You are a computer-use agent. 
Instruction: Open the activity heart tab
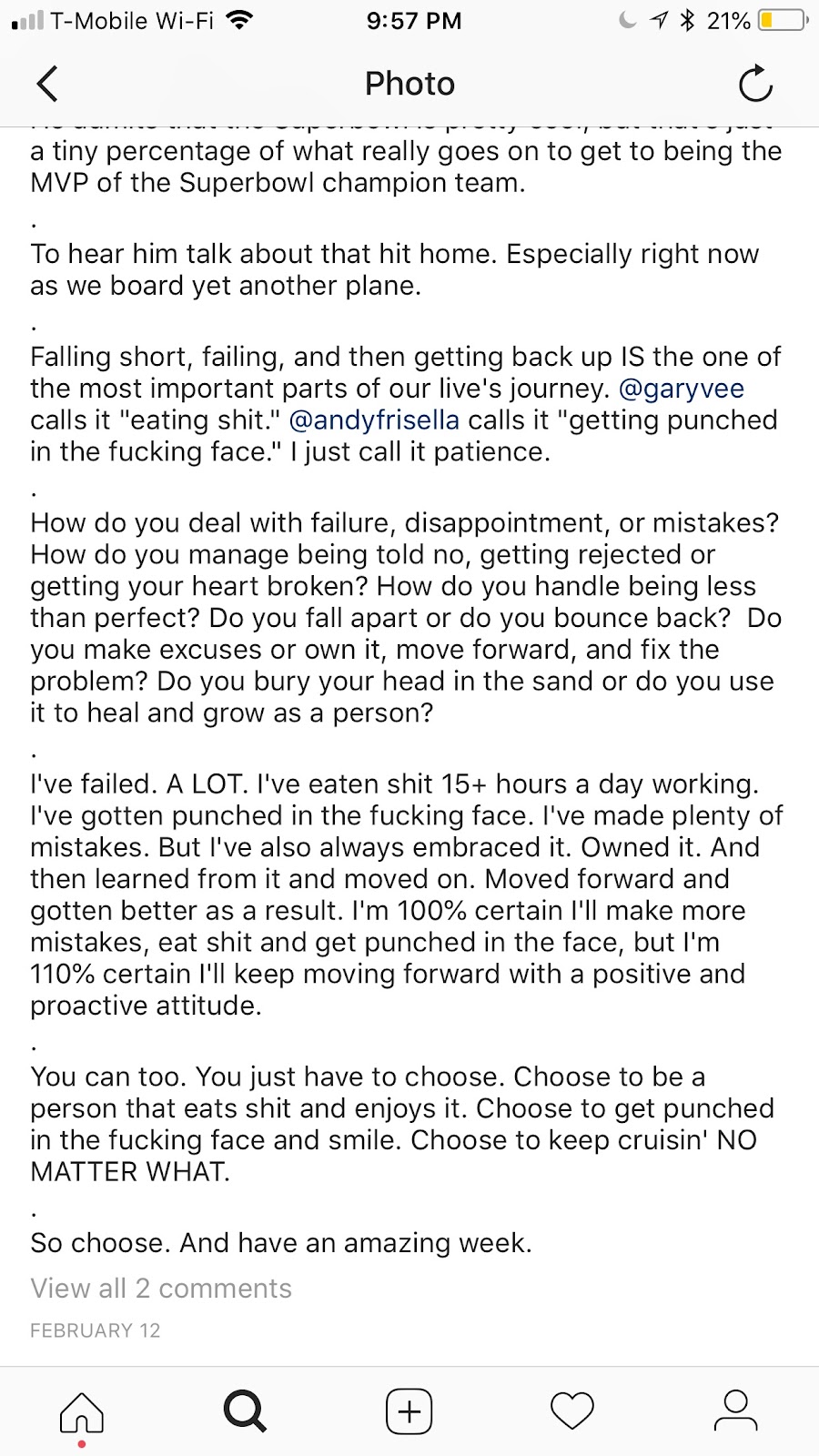tap(572, 1411)
